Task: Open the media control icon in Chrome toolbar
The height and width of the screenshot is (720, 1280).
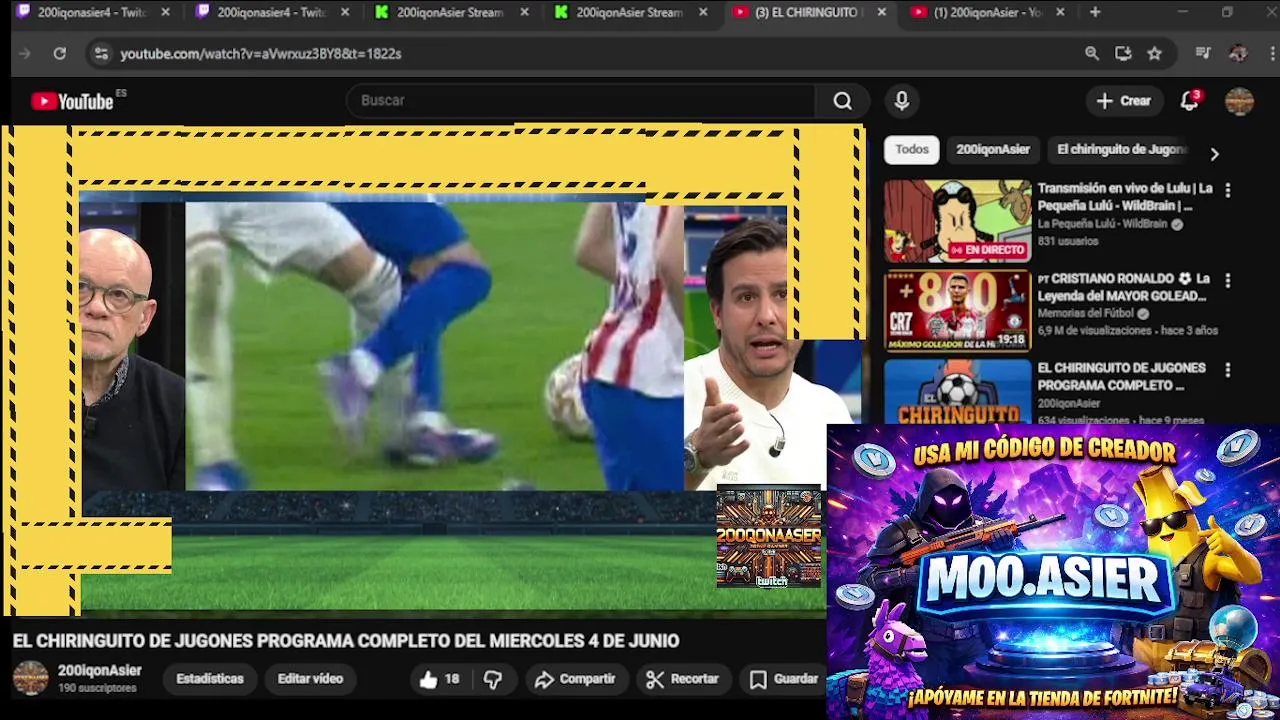Action: tap(1203, 54)
